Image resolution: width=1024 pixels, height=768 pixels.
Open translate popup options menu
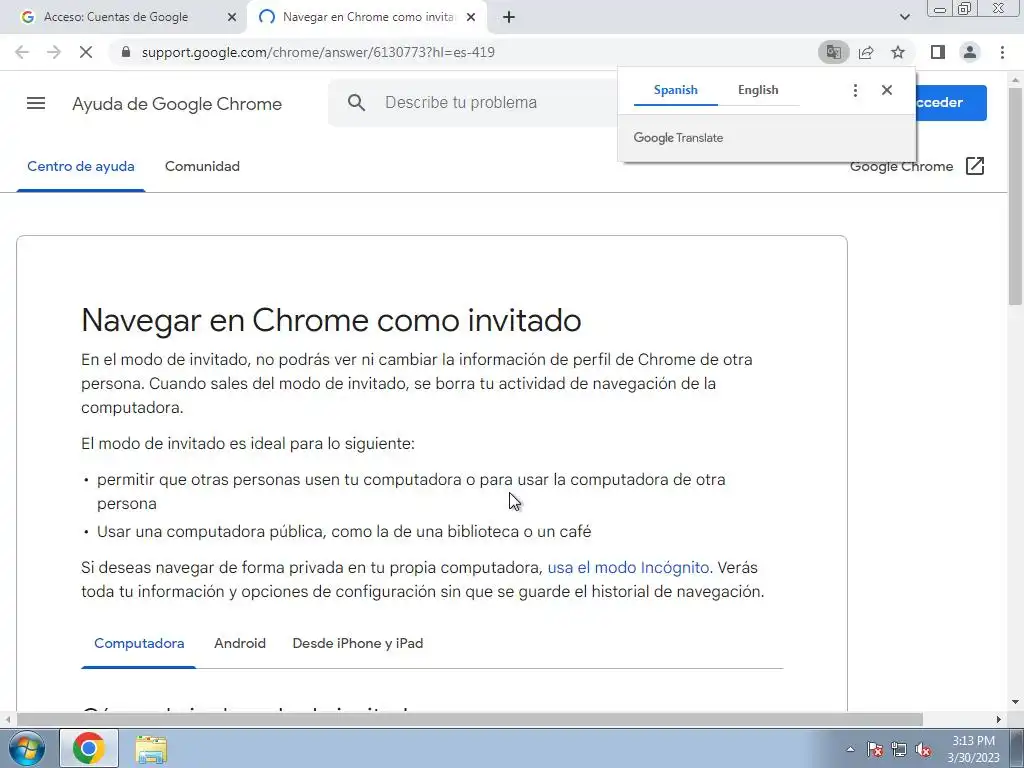pyautogui.click(x=855, y=90)
